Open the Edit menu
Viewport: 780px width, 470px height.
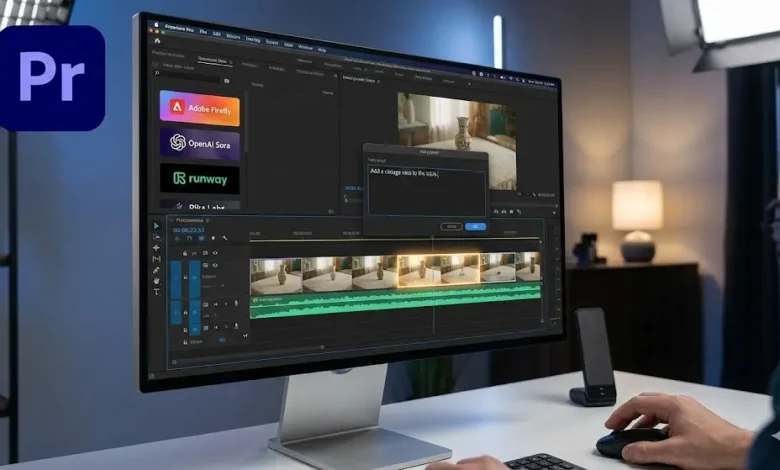point(217,33)
